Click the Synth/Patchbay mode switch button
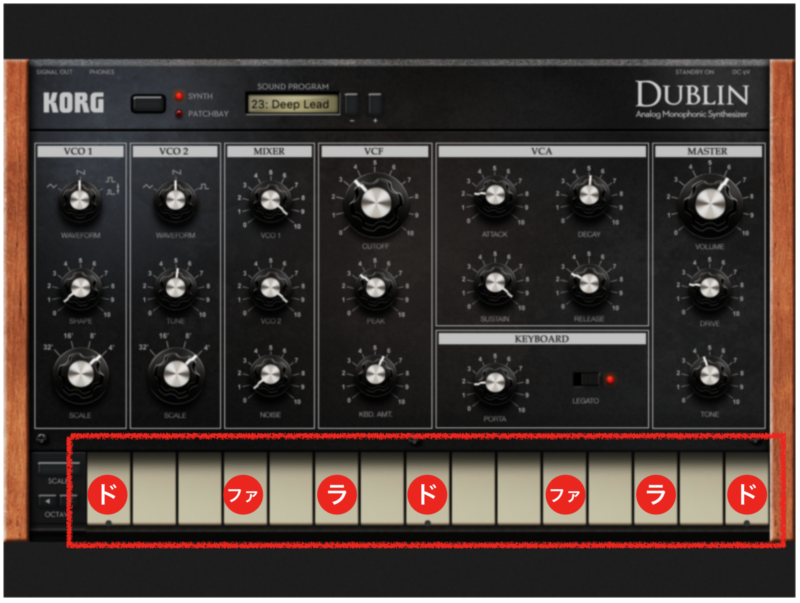The image size is (800, 603). (148, 104)
